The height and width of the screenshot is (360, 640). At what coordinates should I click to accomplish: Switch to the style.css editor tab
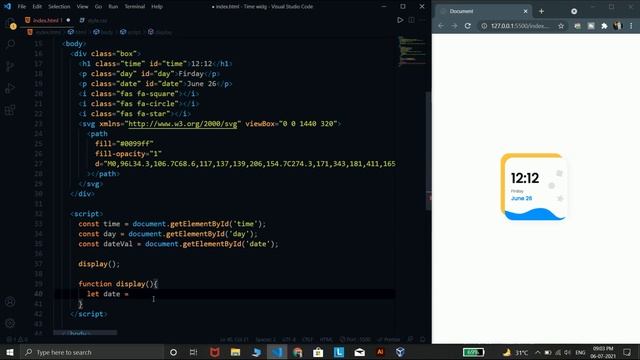[x=94, y=20]
